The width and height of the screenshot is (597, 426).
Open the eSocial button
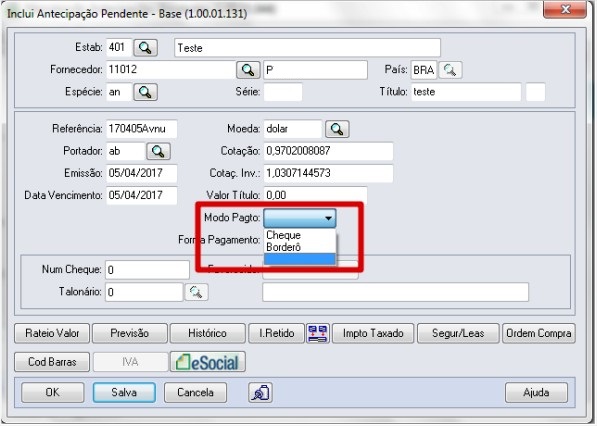[208, 362]
